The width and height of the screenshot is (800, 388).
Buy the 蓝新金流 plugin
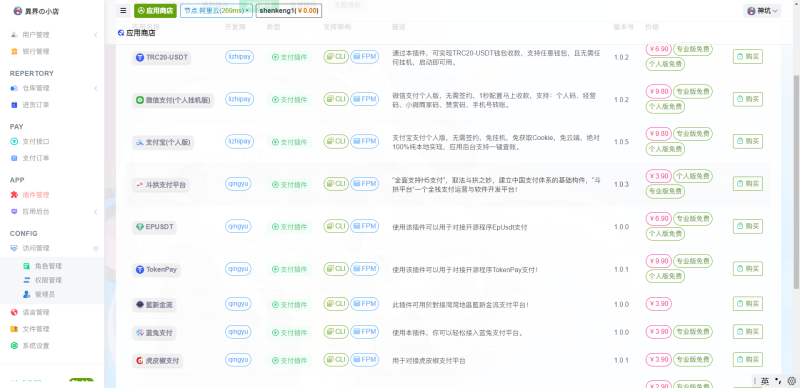[x=748, y=304]
